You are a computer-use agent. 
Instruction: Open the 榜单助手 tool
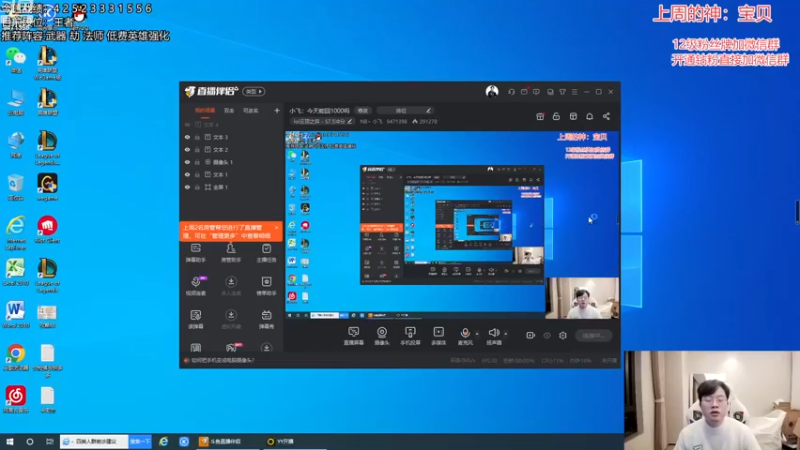[x=266, y=286]
